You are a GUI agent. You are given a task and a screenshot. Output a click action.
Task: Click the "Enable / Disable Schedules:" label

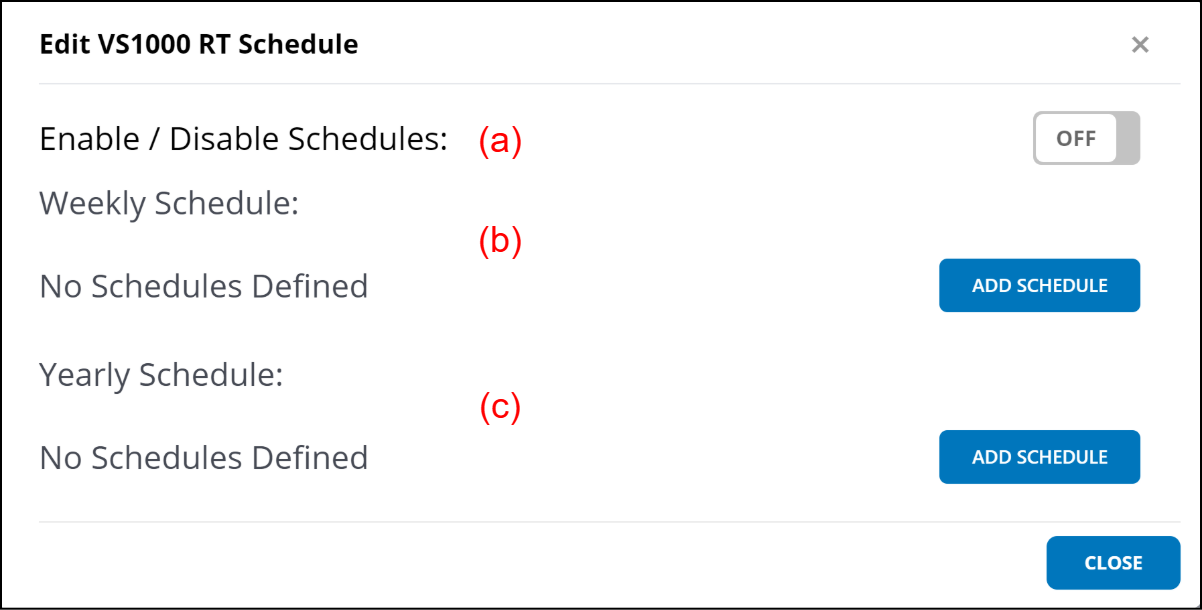coord(243,138)
